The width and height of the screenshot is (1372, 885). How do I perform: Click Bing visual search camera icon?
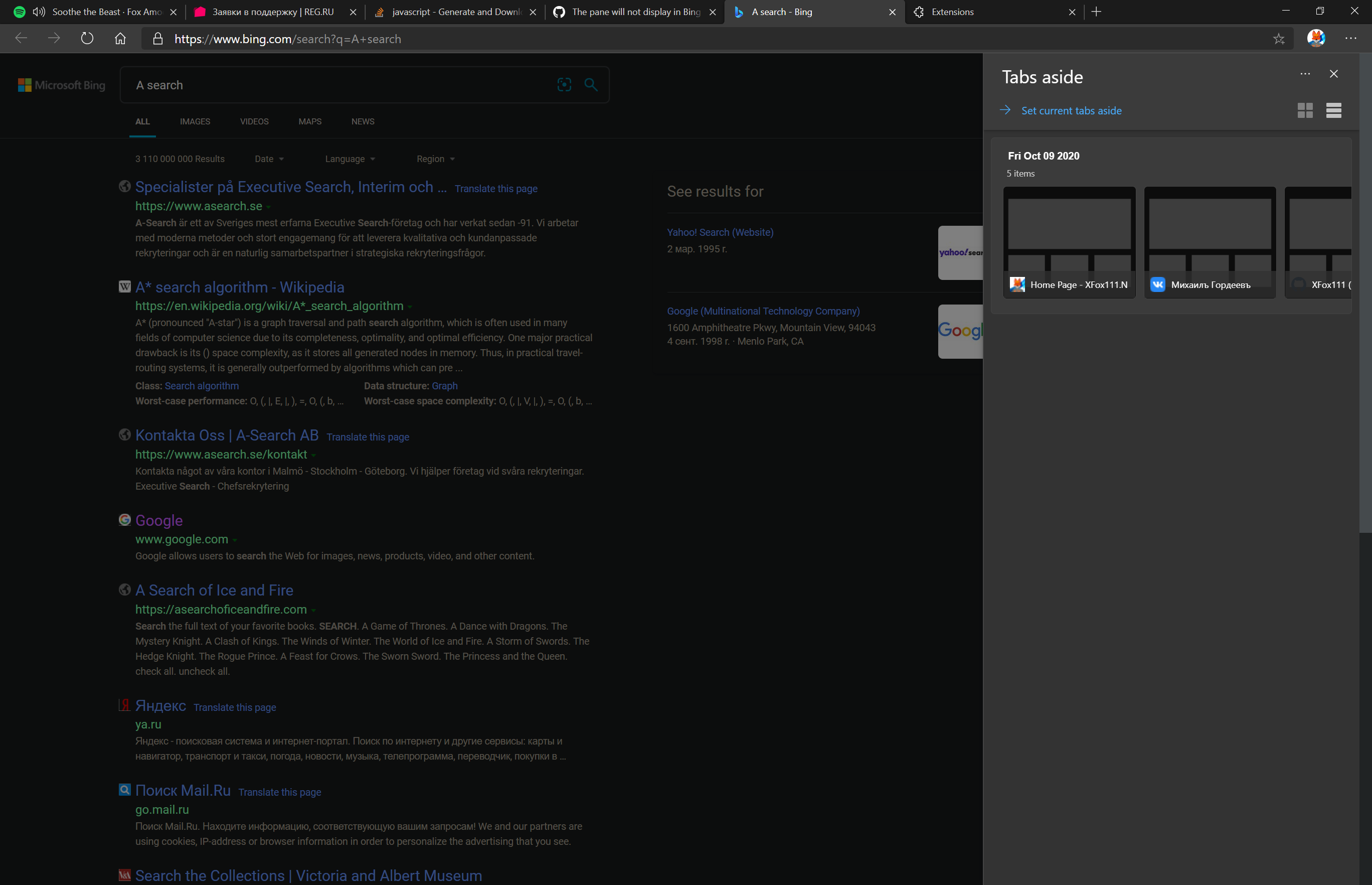564,84
